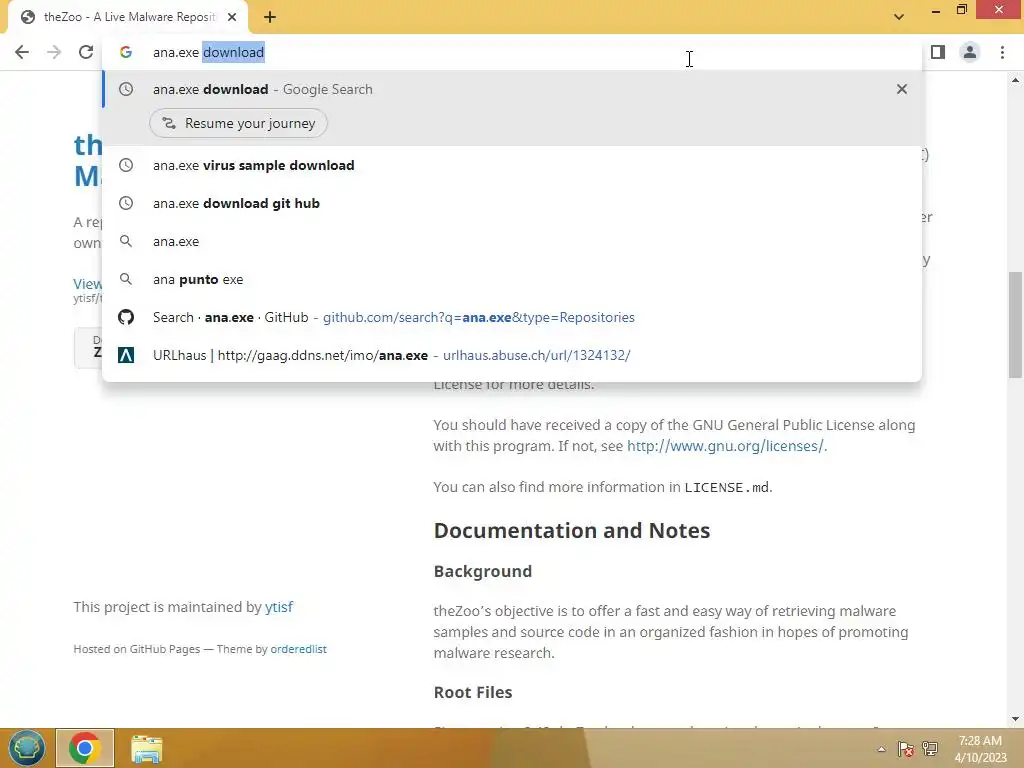Screen dimensions: 1024x768
Task: Click the page vertical scrollbar thumb
Action: [x=1015, y=325]
